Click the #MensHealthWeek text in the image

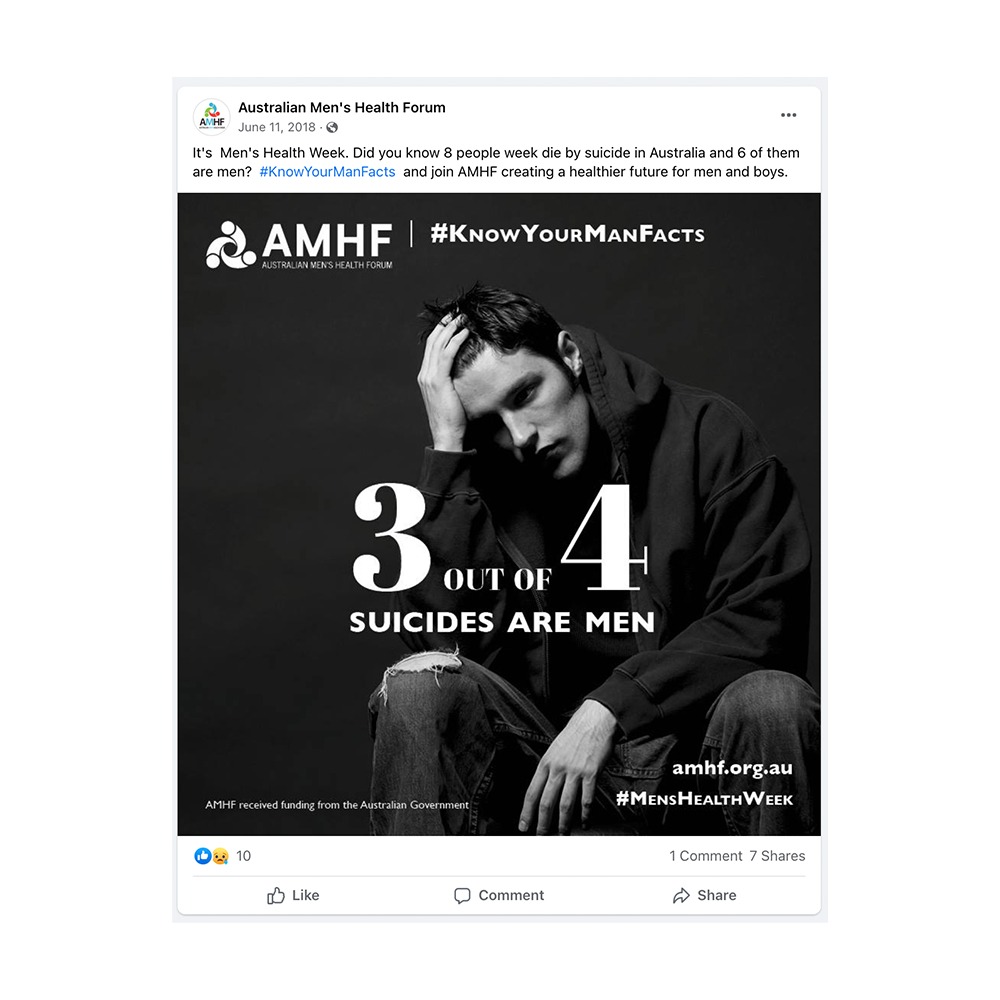[704, 798]
